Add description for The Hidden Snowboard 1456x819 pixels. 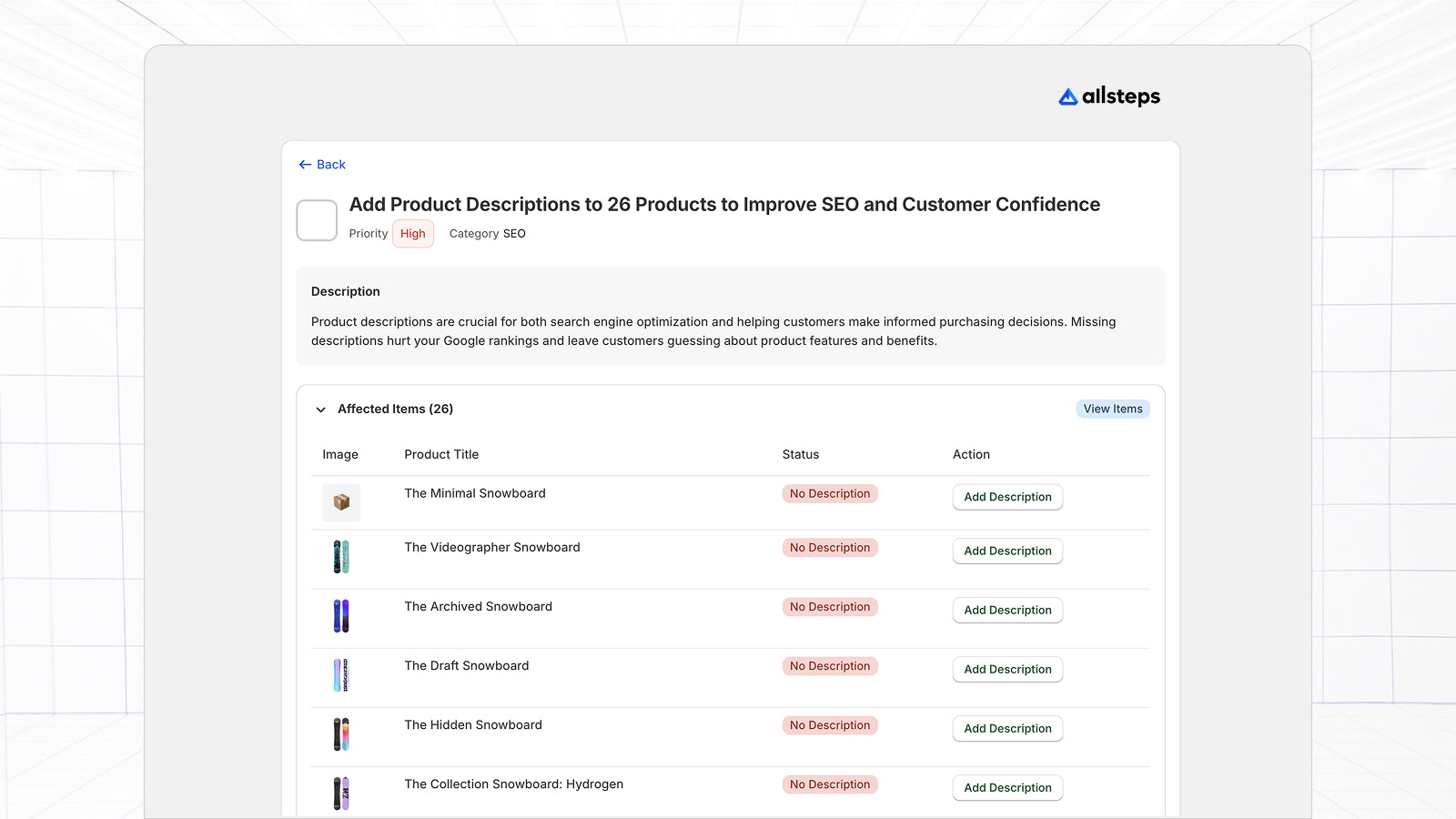pyautogui.click(x=1007, y=728)
